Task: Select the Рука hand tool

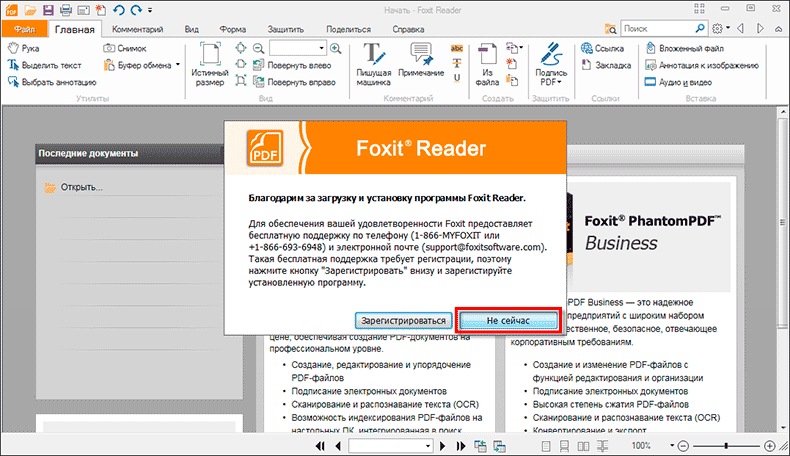Action: coord(24,48)
